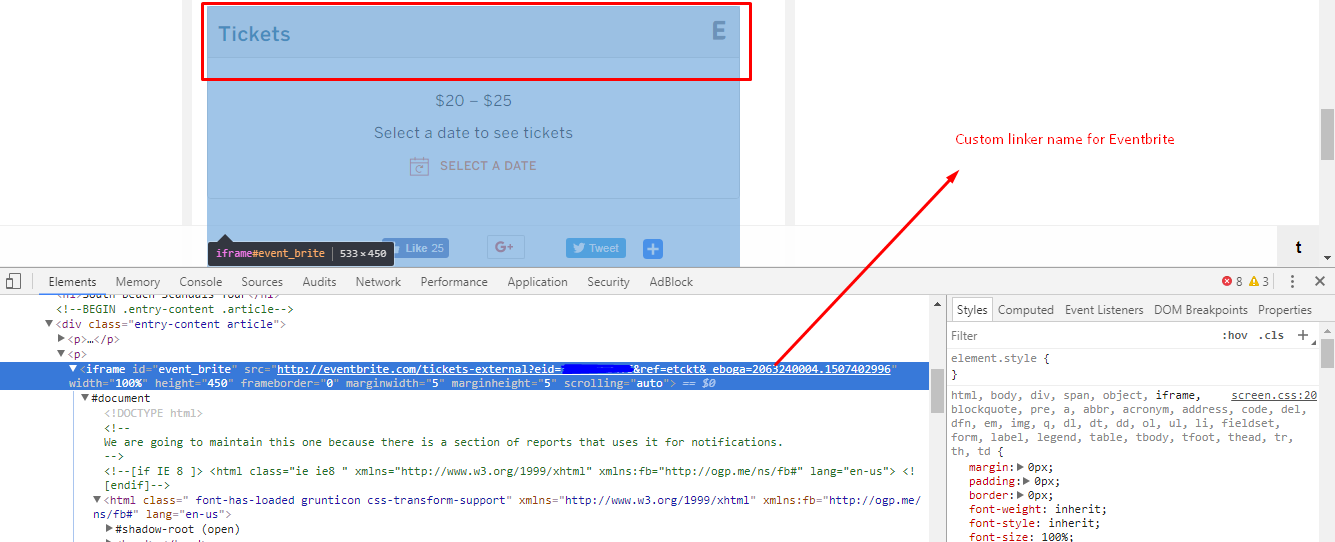Image resolution: width=1335 pixels, height=542 pixels.
Task: Expand the #shadow-root (open) node
Action: 109,529
